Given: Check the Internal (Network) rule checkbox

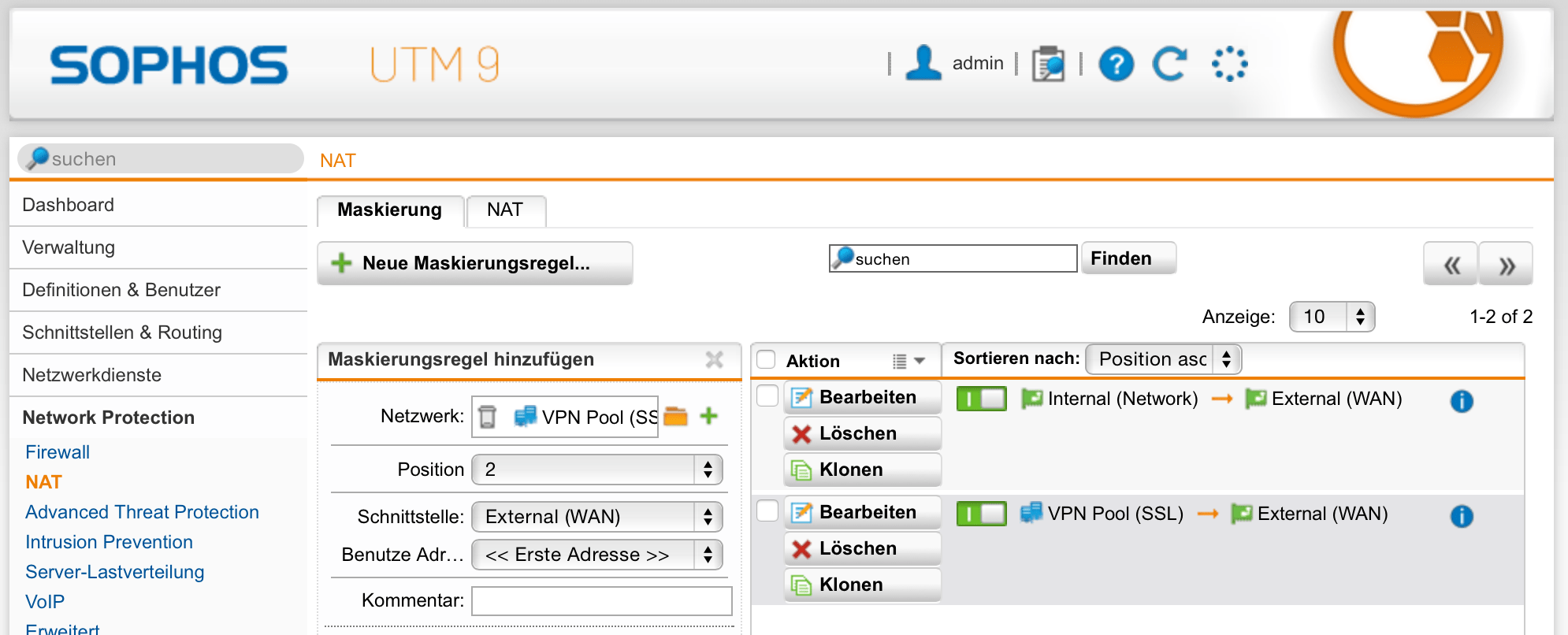Looking at the screenshot, I should coord(767,395).
